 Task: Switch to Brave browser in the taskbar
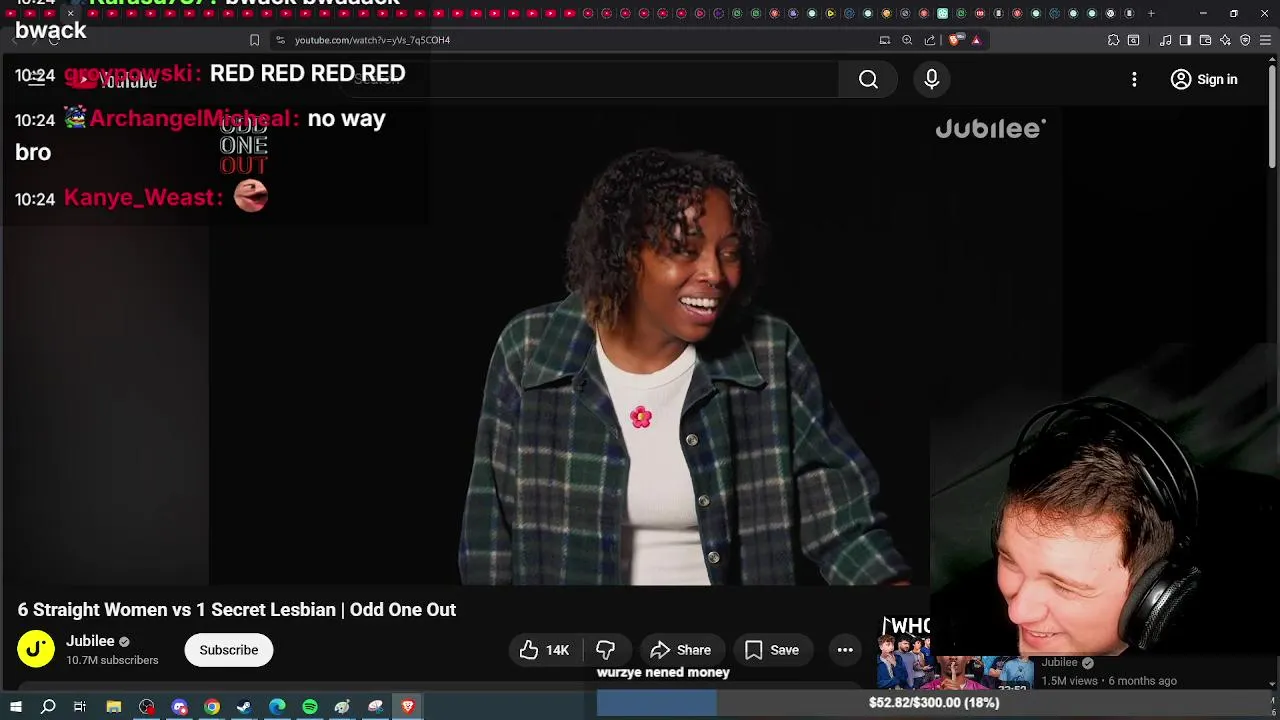[408, 707]
